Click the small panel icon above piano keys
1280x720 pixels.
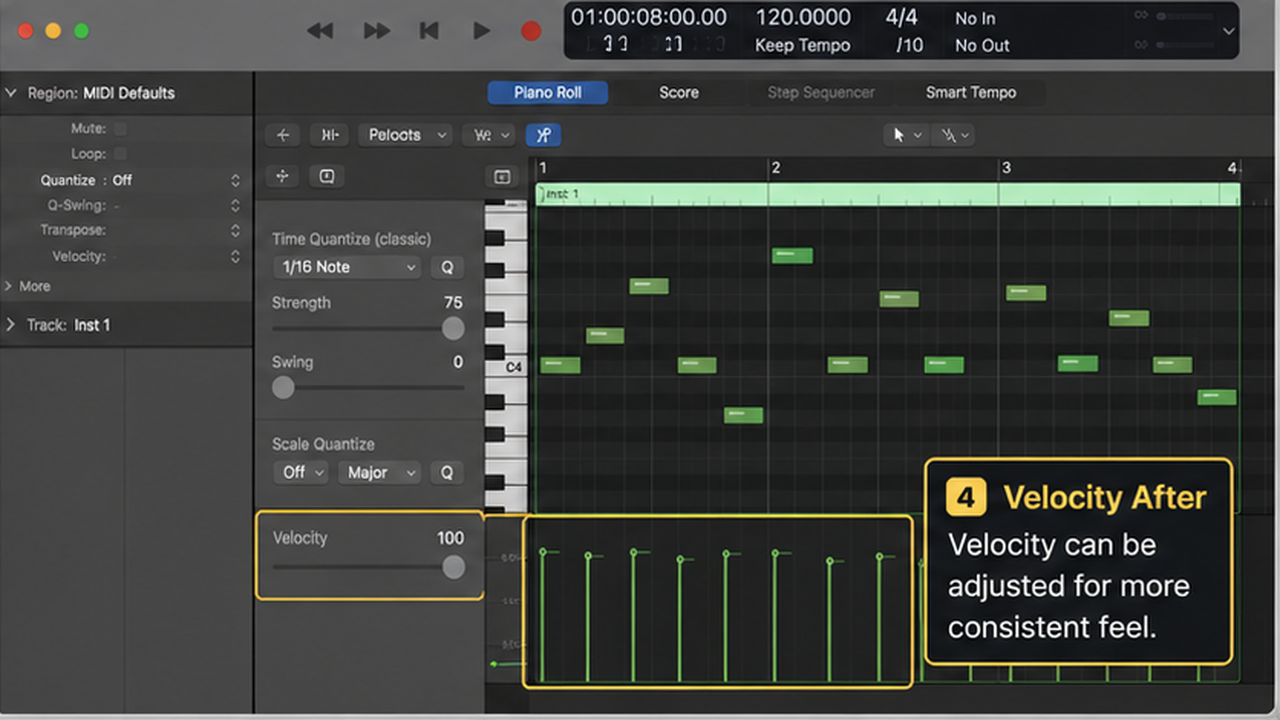click(x=502, y=177)
